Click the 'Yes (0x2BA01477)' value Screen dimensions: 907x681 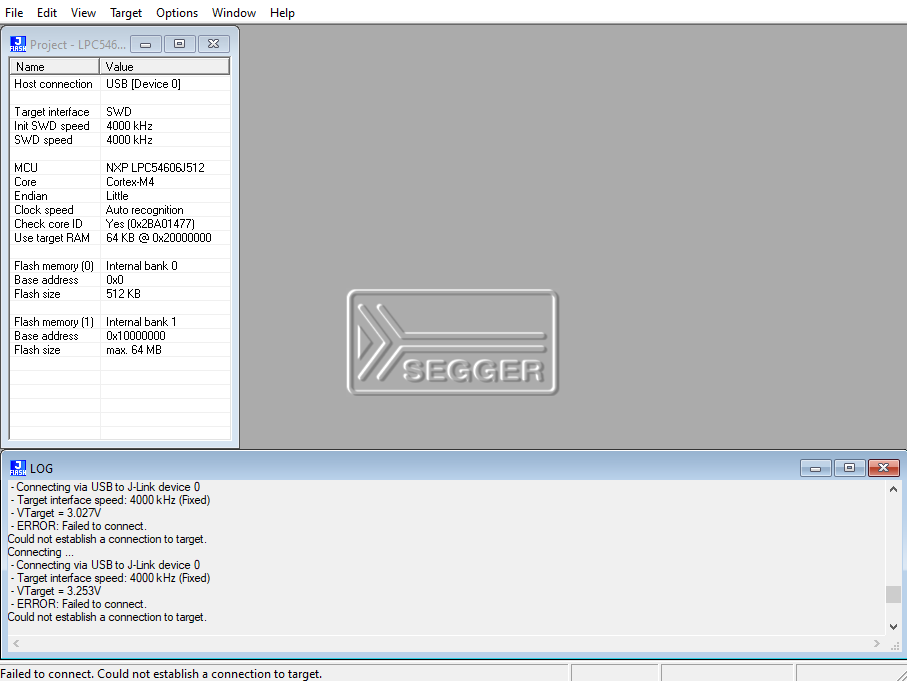150,223
